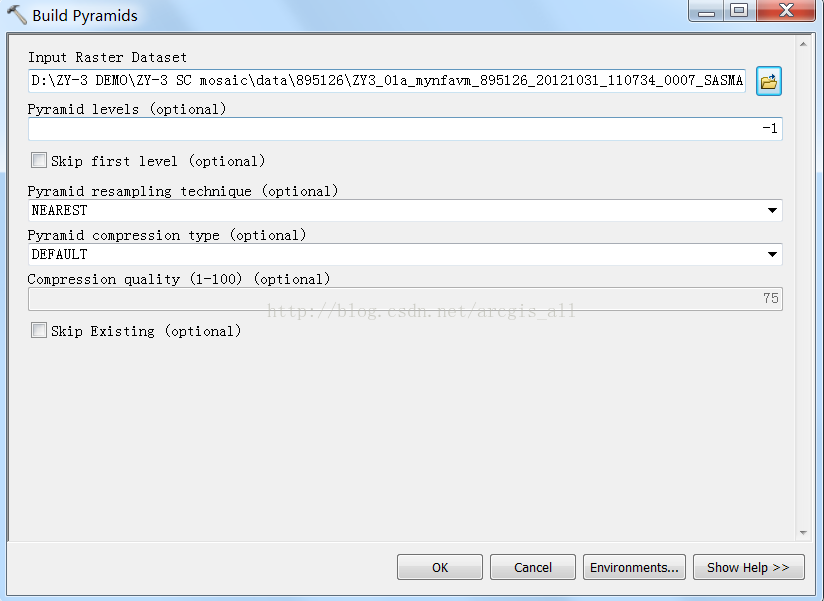Screen dimensions: 824x601
Task: Click the Pyramid compression type label
Action: (167, 235)
